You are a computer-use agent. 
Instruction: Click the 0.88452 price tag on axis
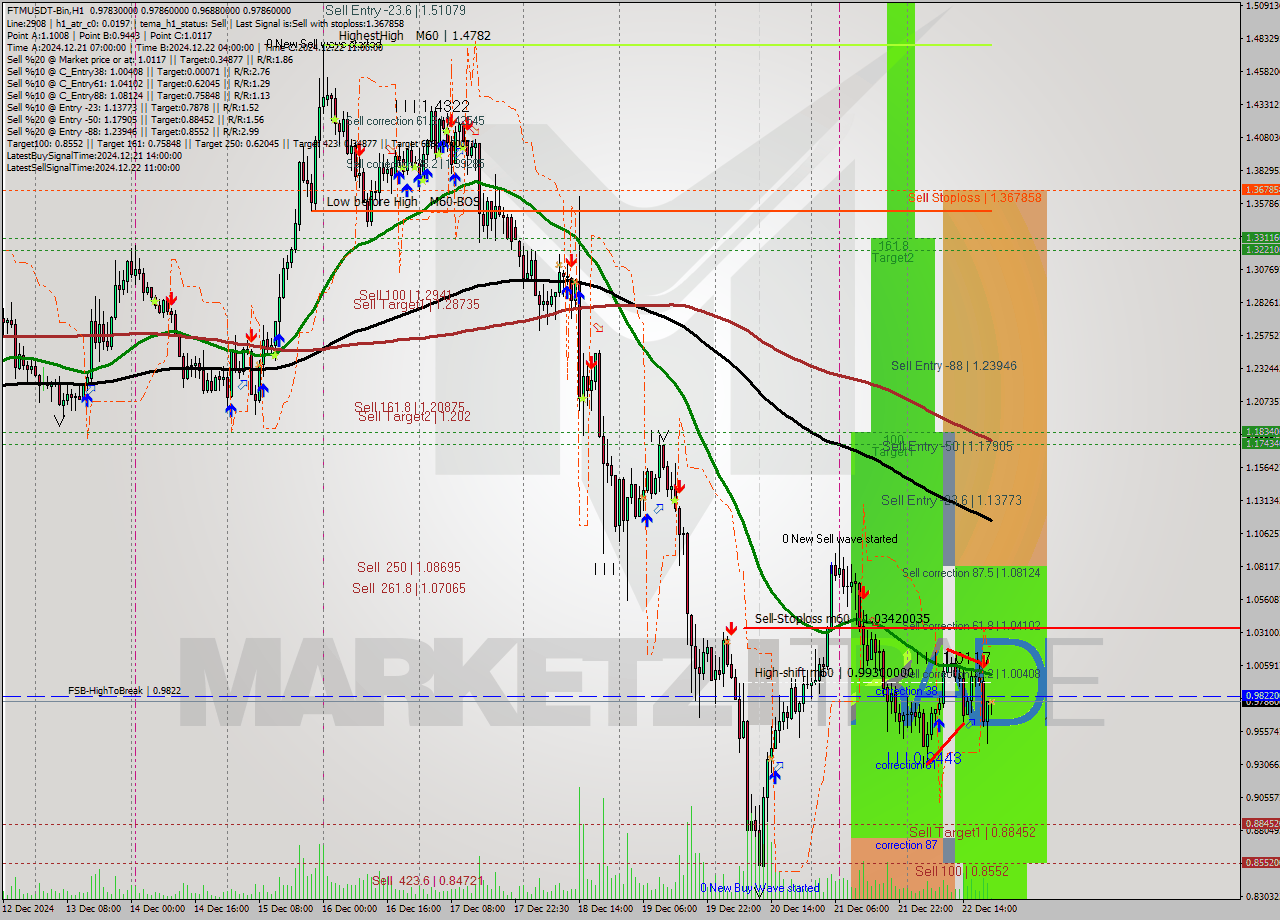coord(1260,824)
